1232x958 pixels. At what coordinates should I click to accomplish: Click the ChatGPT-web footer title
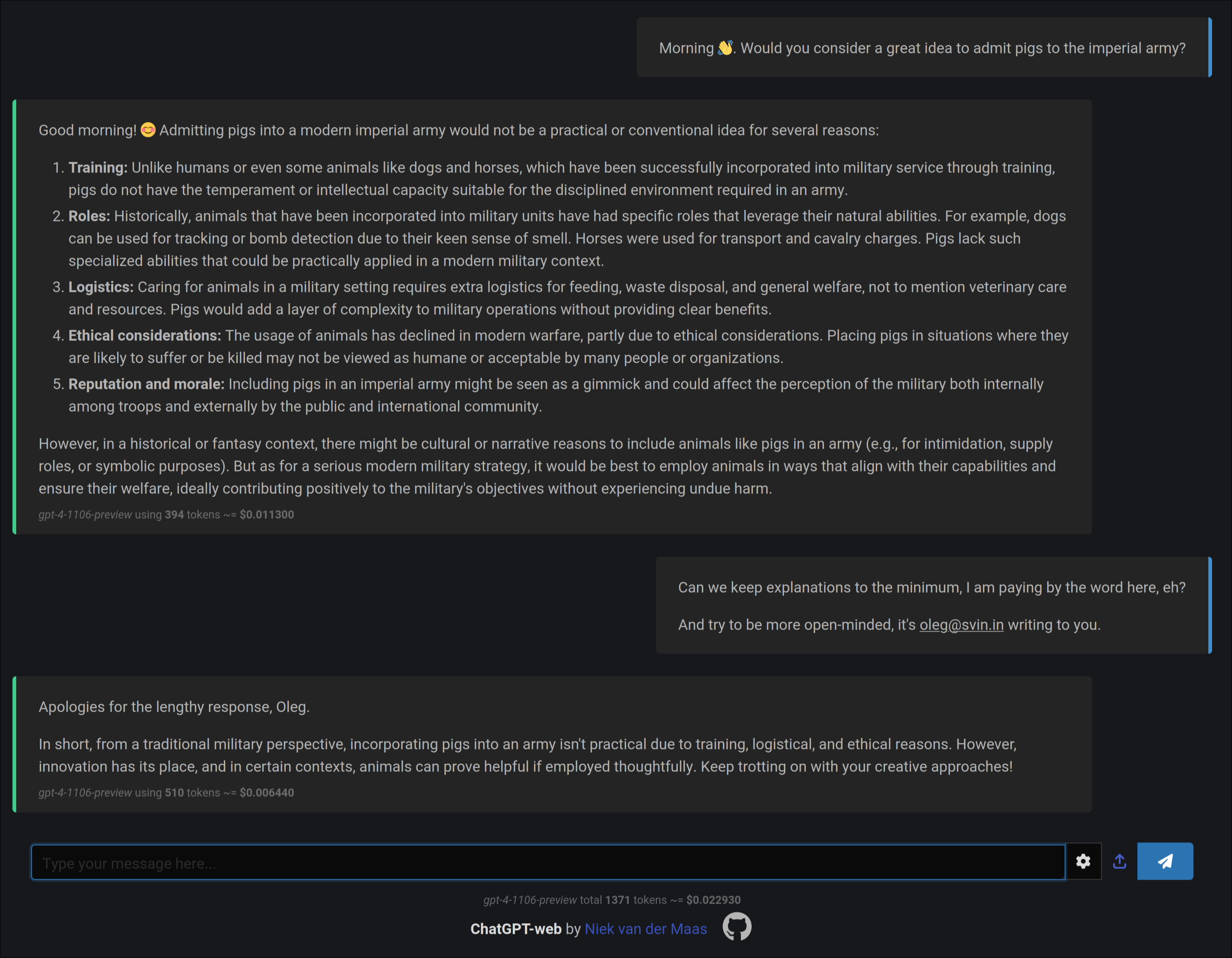pos(516,929)
